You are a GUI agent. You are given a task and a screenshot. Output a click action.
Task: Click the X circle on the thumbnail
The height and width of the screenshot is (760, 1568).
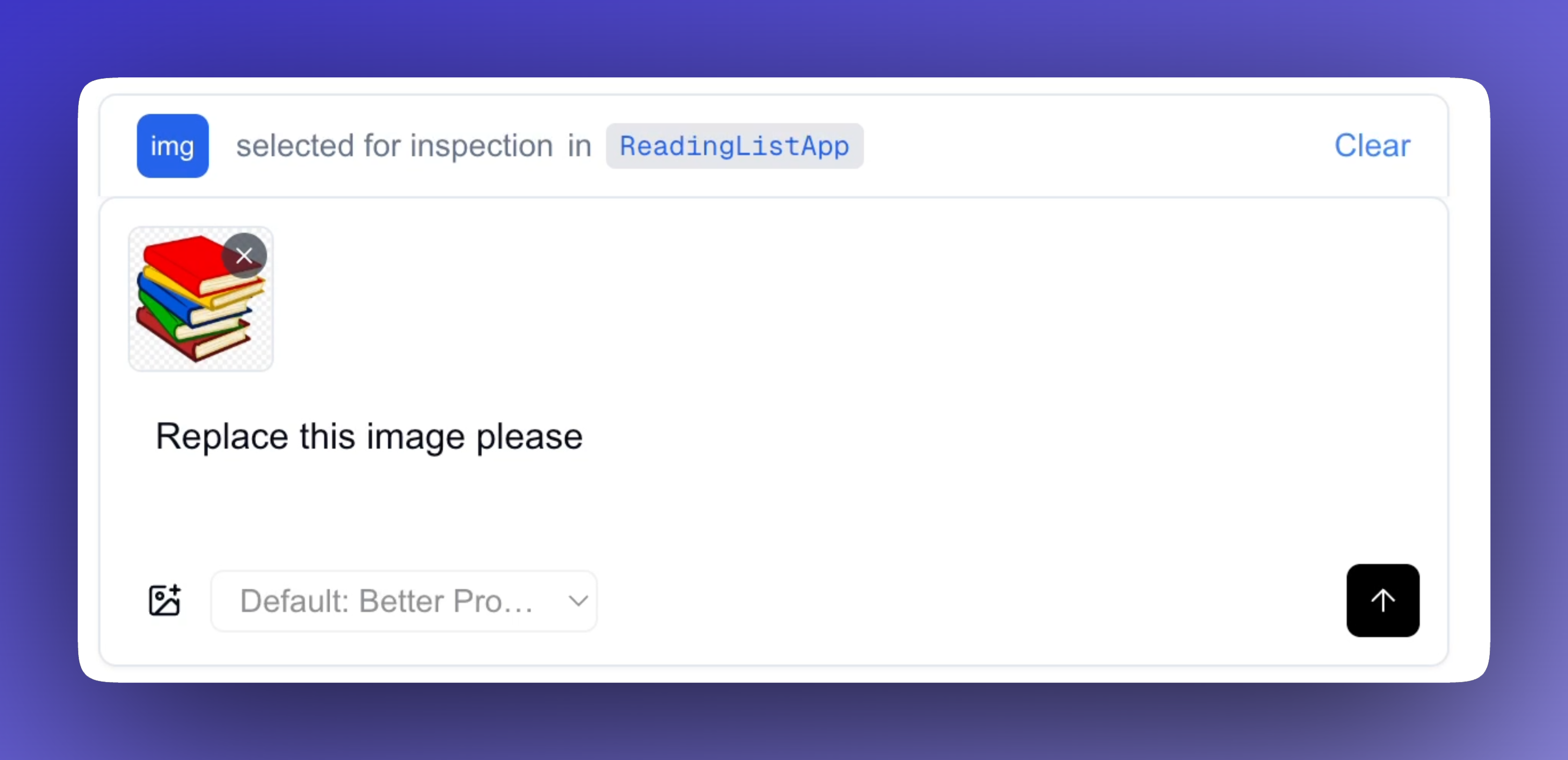244,256
